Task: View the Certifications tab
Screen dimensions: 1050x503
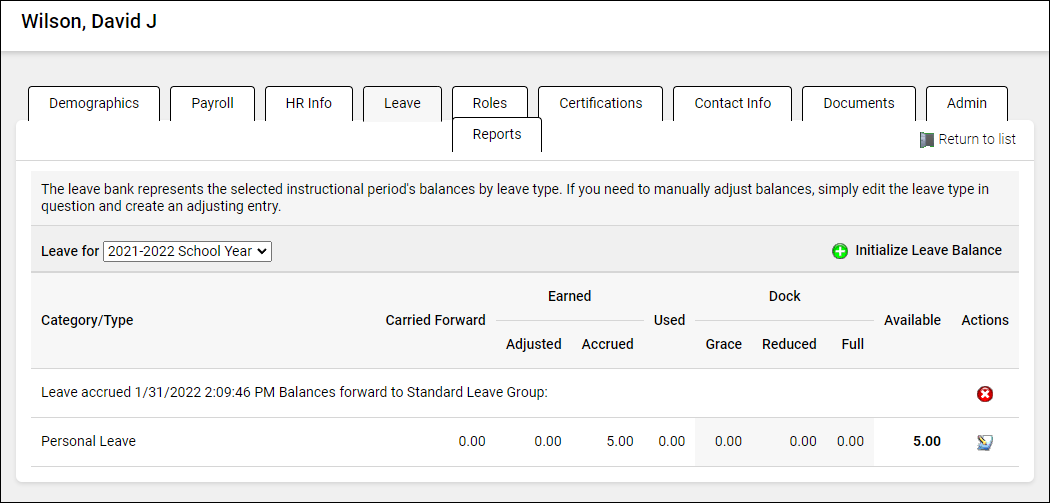Action: pyautogui.click(x=600, y=103)
